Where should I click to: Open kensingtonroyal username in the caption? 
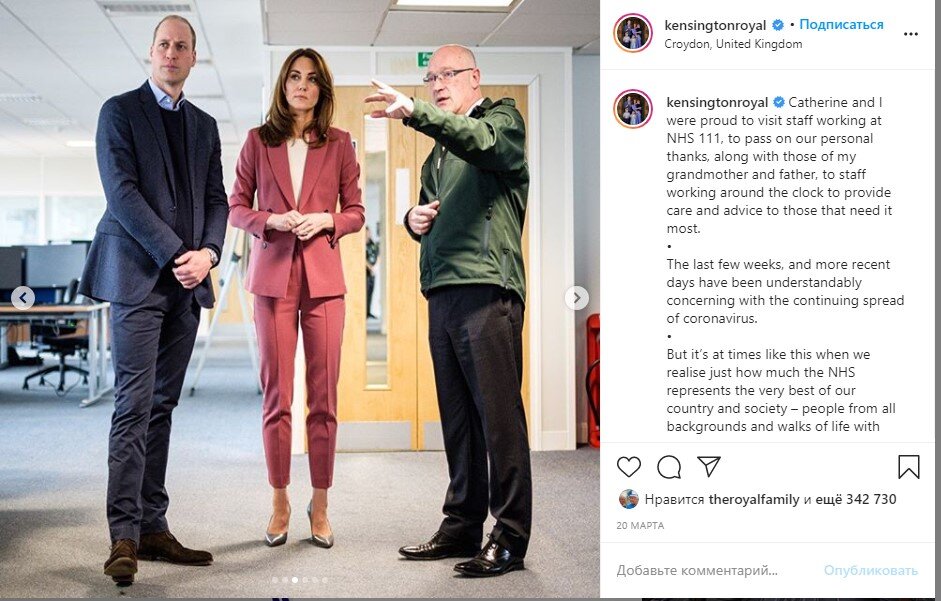pyautogui.click(x=717, y=102)
